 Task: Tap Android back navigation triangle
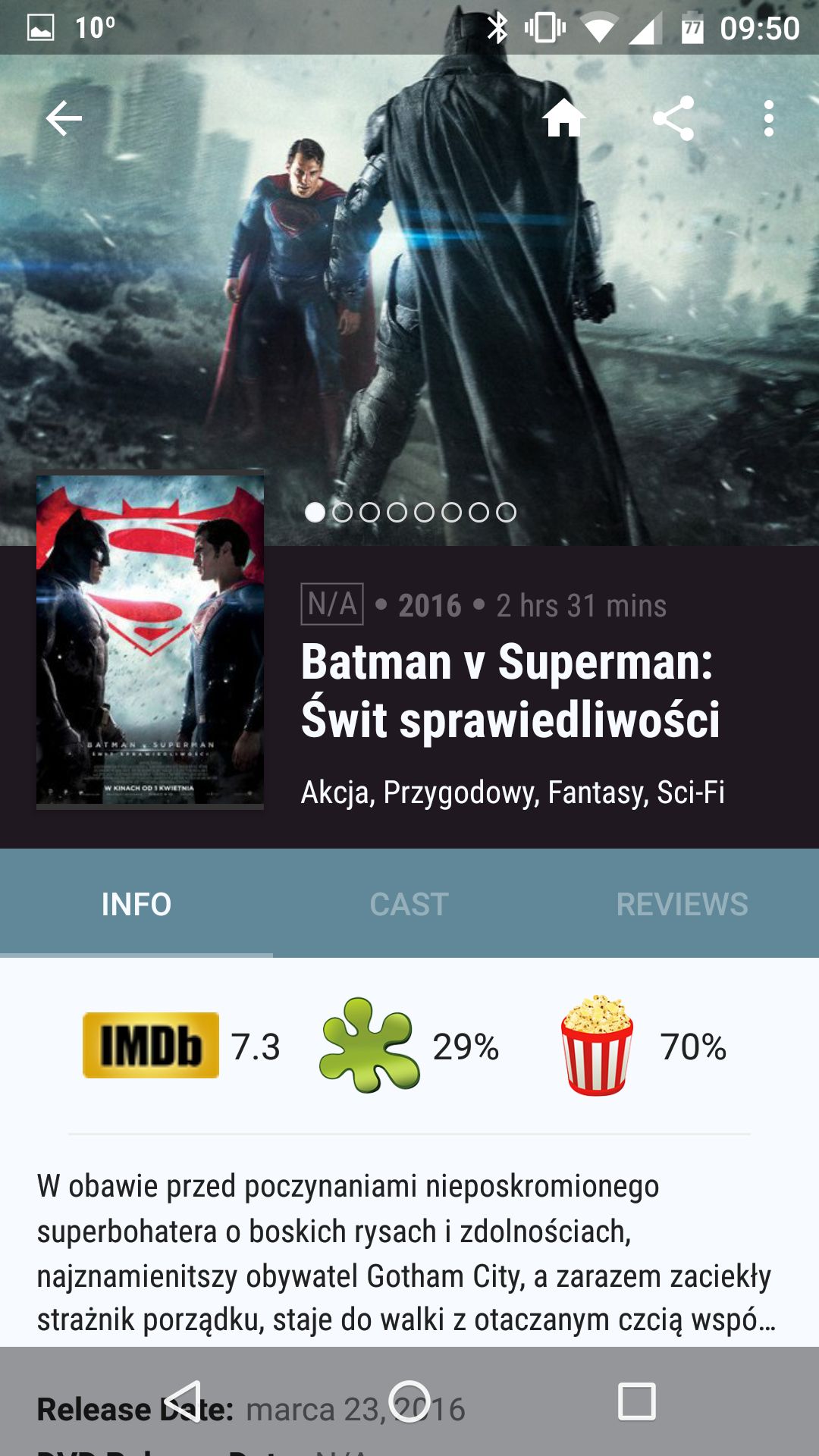182,1401
